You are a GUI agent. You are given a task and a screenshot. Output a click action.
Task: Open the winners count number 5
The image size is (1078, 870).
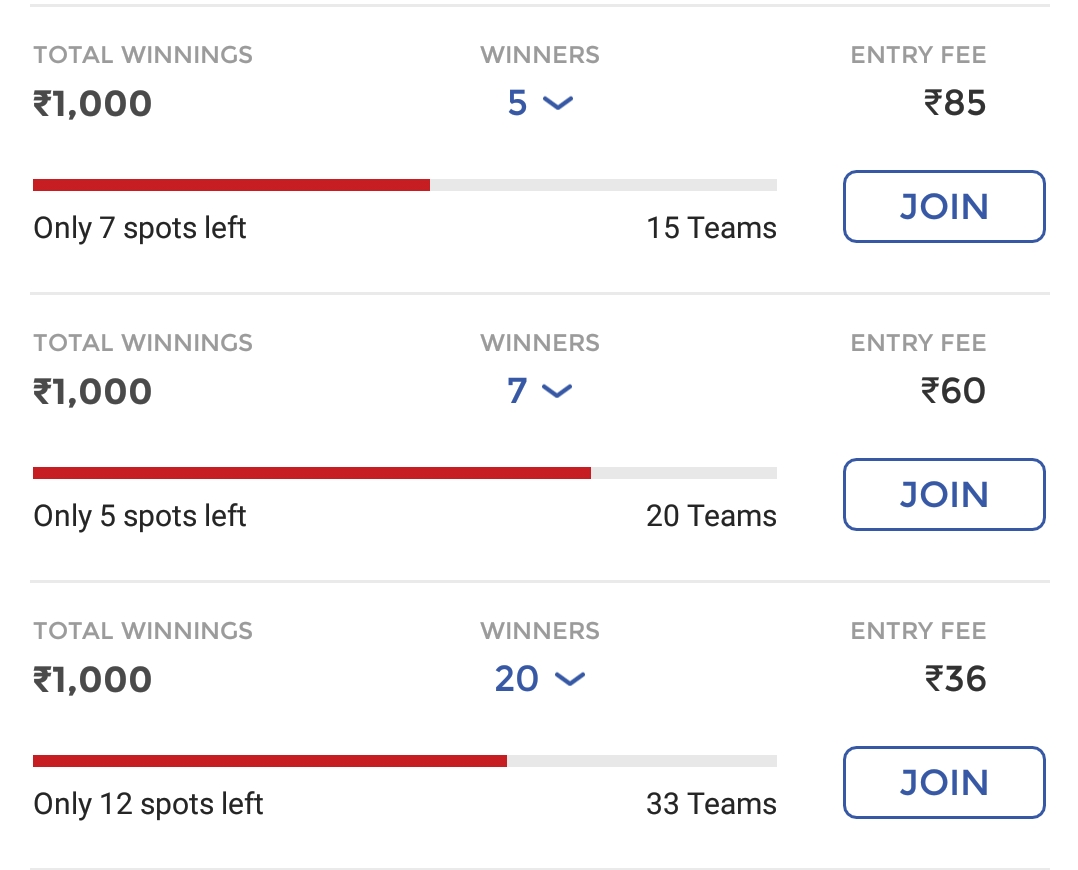point(517,103)
